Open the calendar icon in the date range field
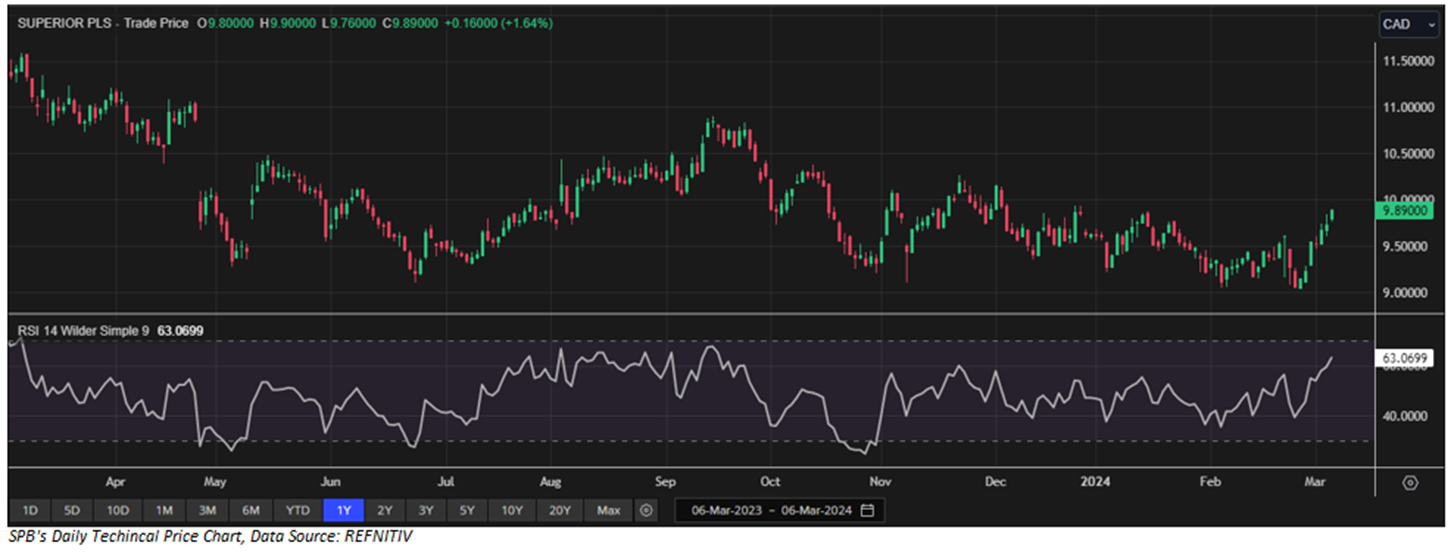The height and width of the screenshot is (558, 1454). tap(867, 511)
